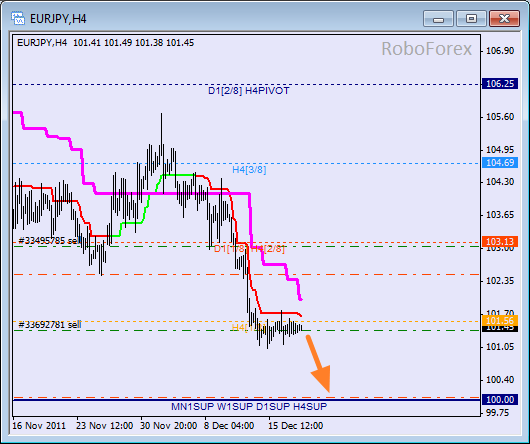Viewport: 530px width, 444px height.
Task: Maximize the EURJPY,H4 chart window
Action: click(x=471, y=19)
